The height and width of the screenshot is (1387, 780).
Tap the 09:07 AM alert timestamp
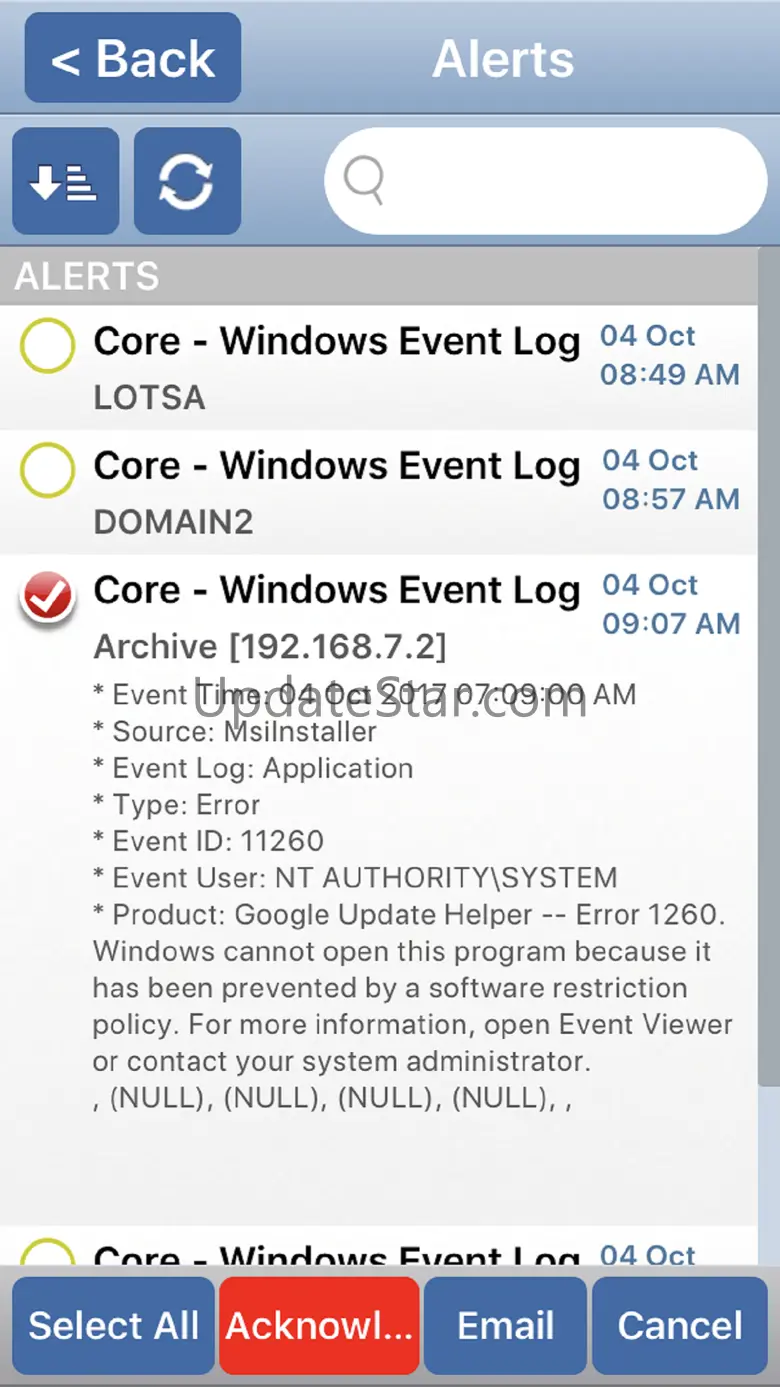[670, 623]
